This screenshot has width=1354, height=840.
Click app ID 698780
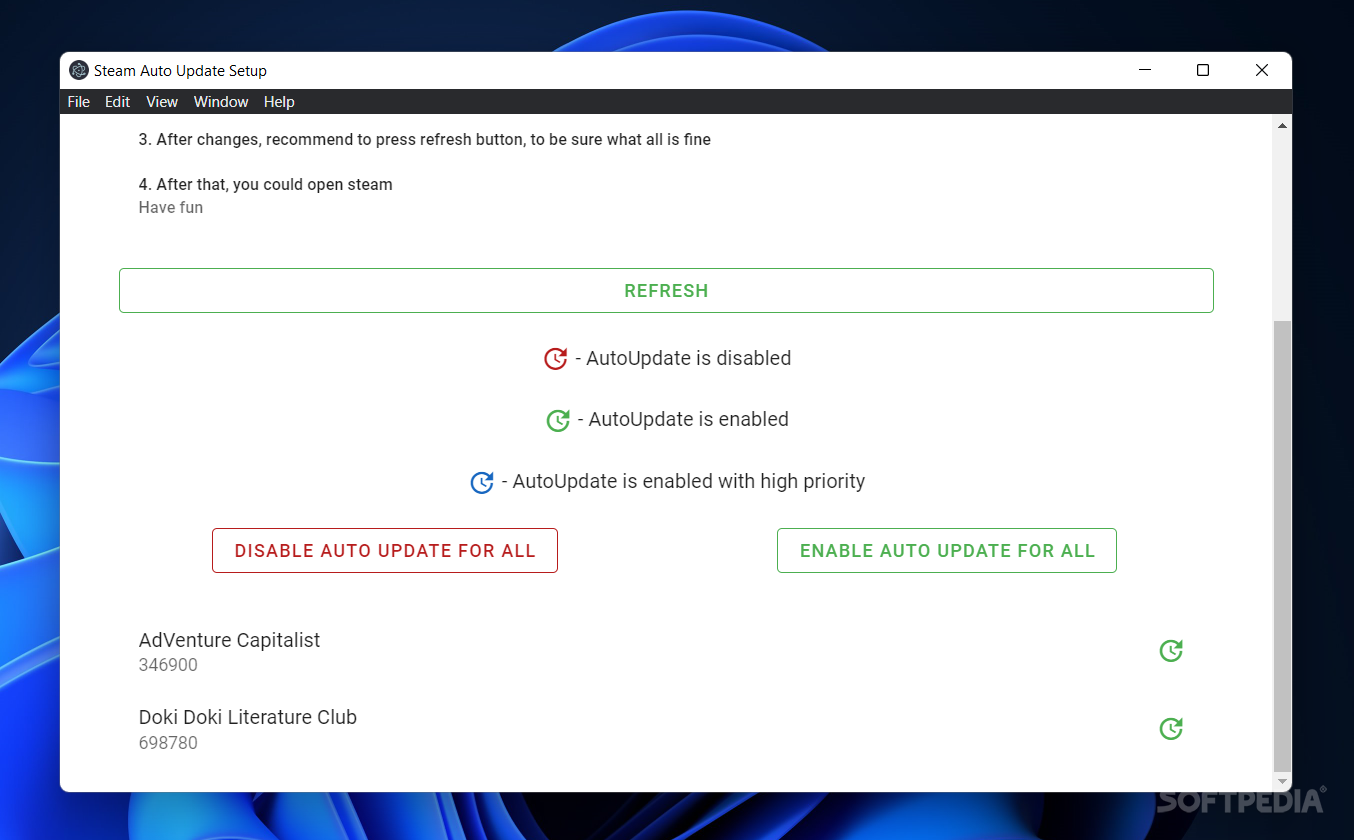pos(168,743)
